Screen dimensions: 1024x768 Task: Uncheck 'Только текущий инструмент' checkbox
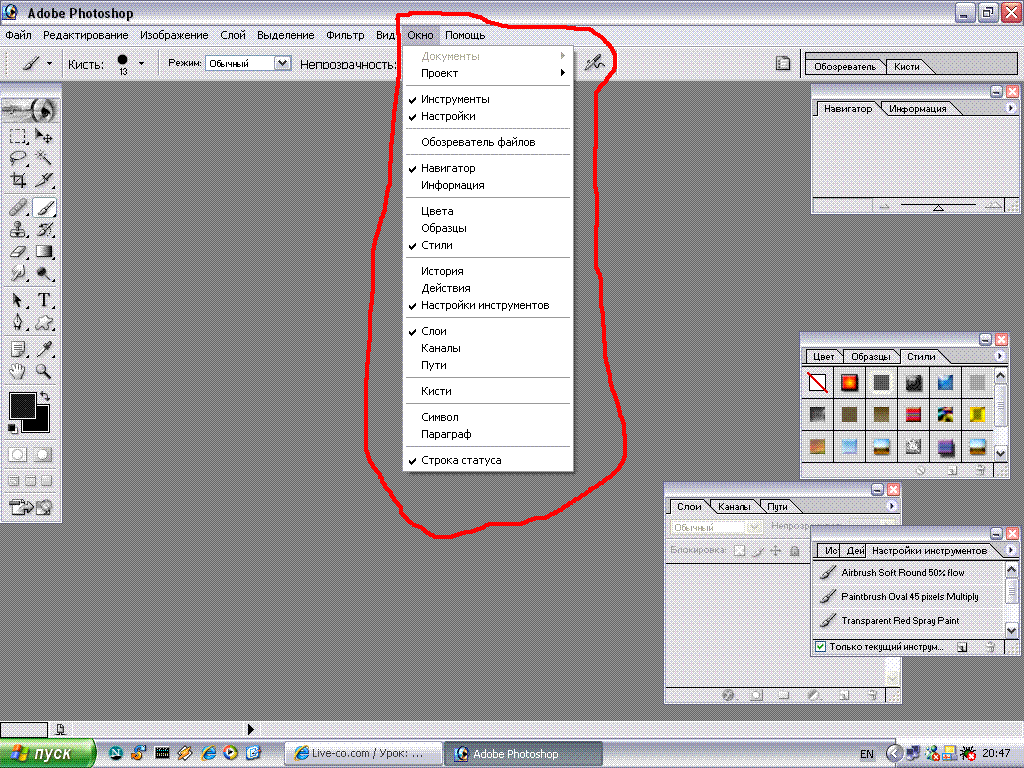click(821, 647)
